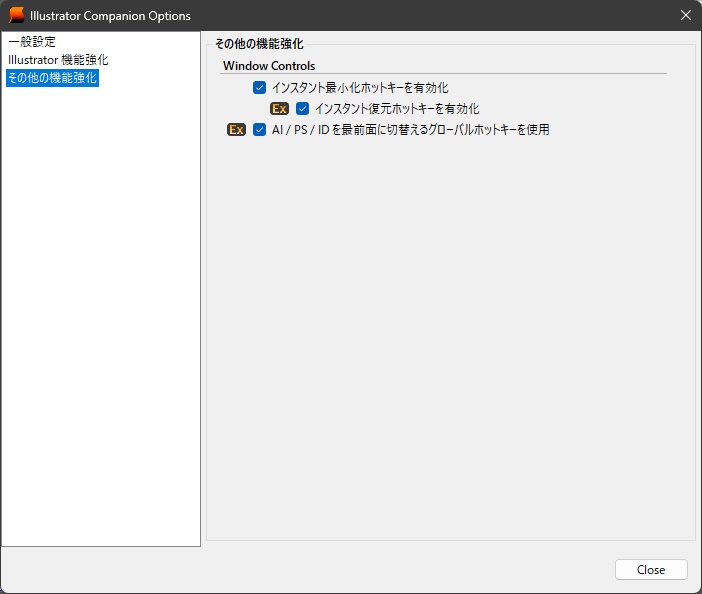The width and height of the screenshot is (702, 594).
Task: Click the Ex badge beside AI / PS / ID
Action: click(x=236, y=130)
